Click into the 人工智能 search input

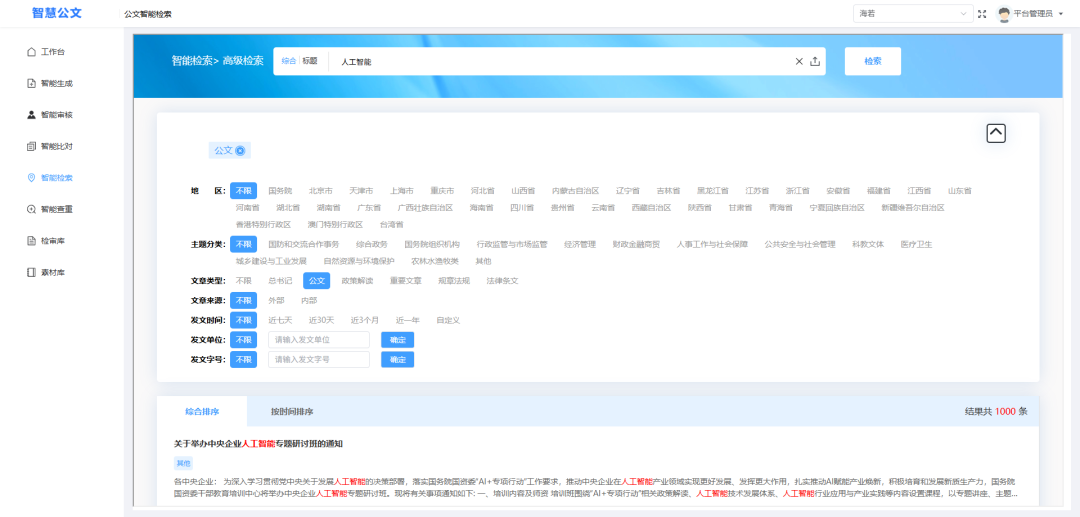tap(561, 61)
